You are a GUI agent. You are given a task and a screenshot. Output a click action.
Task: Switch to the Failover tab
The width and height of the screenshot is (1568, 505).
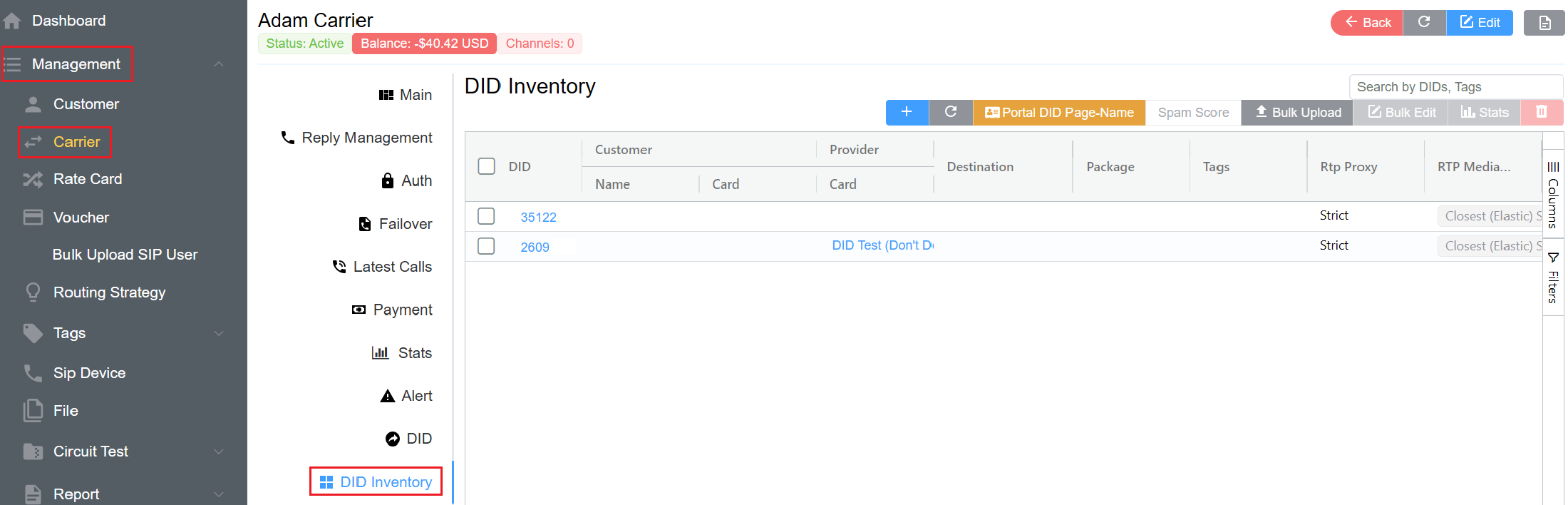(x=396, y=224)
